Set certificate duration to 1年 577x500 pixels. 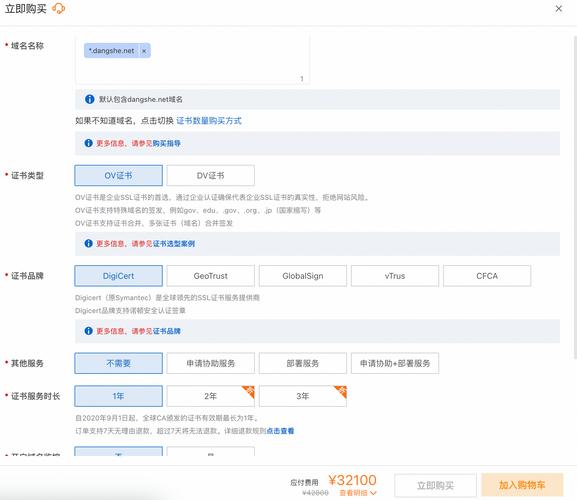118,396
